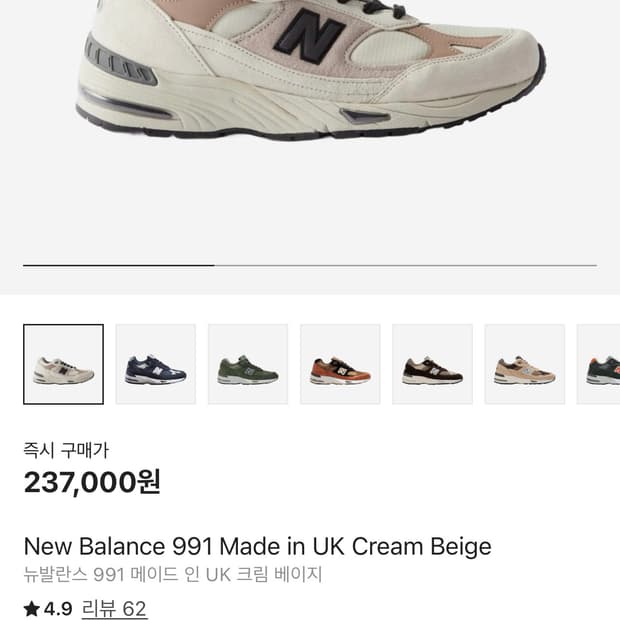620x620 pixels.
Task: Select the cream beige sneaker thumbnail
Action: [63, 364]
